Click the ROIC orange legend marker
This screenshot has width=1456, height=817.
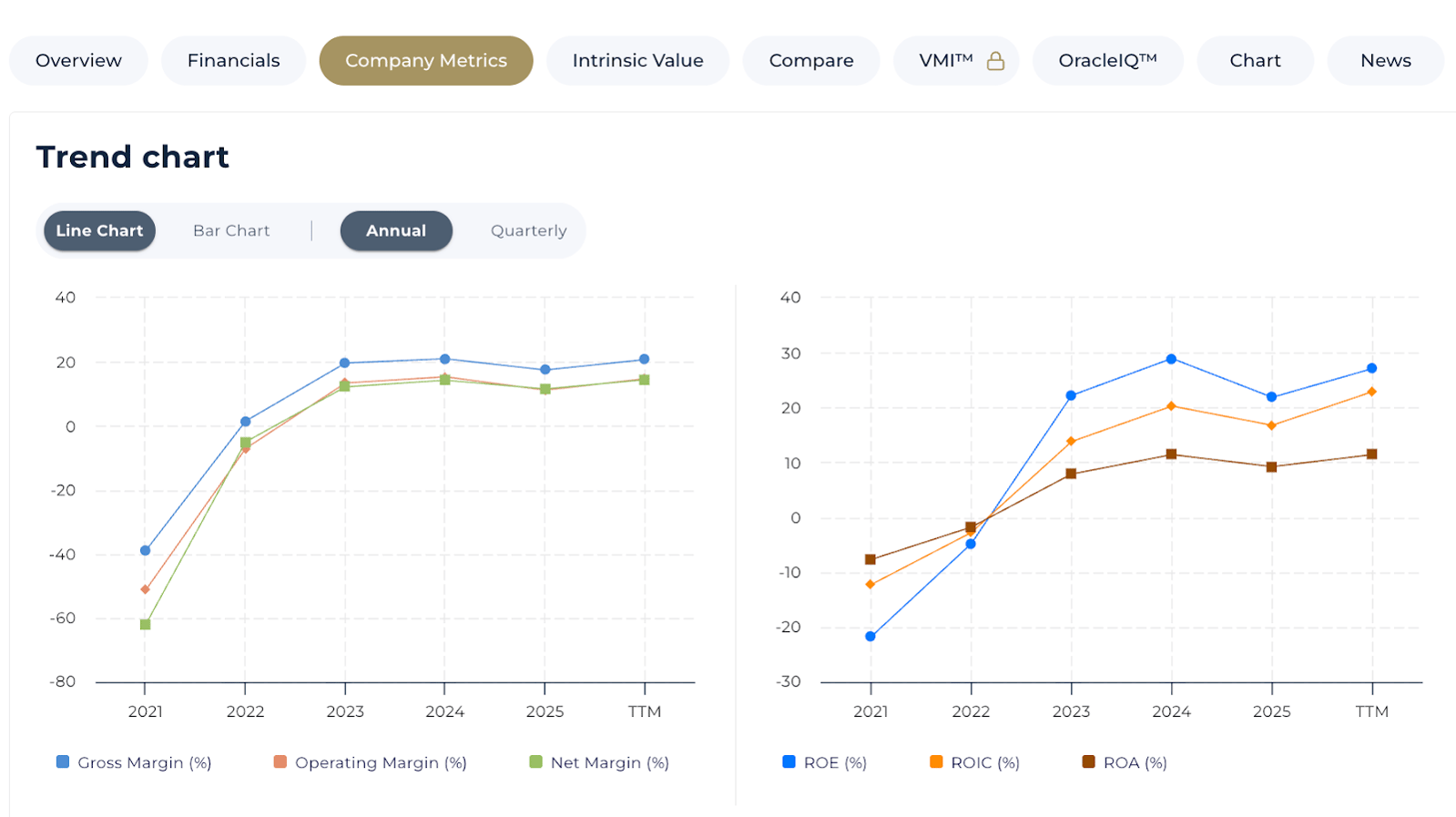(936, 761)
